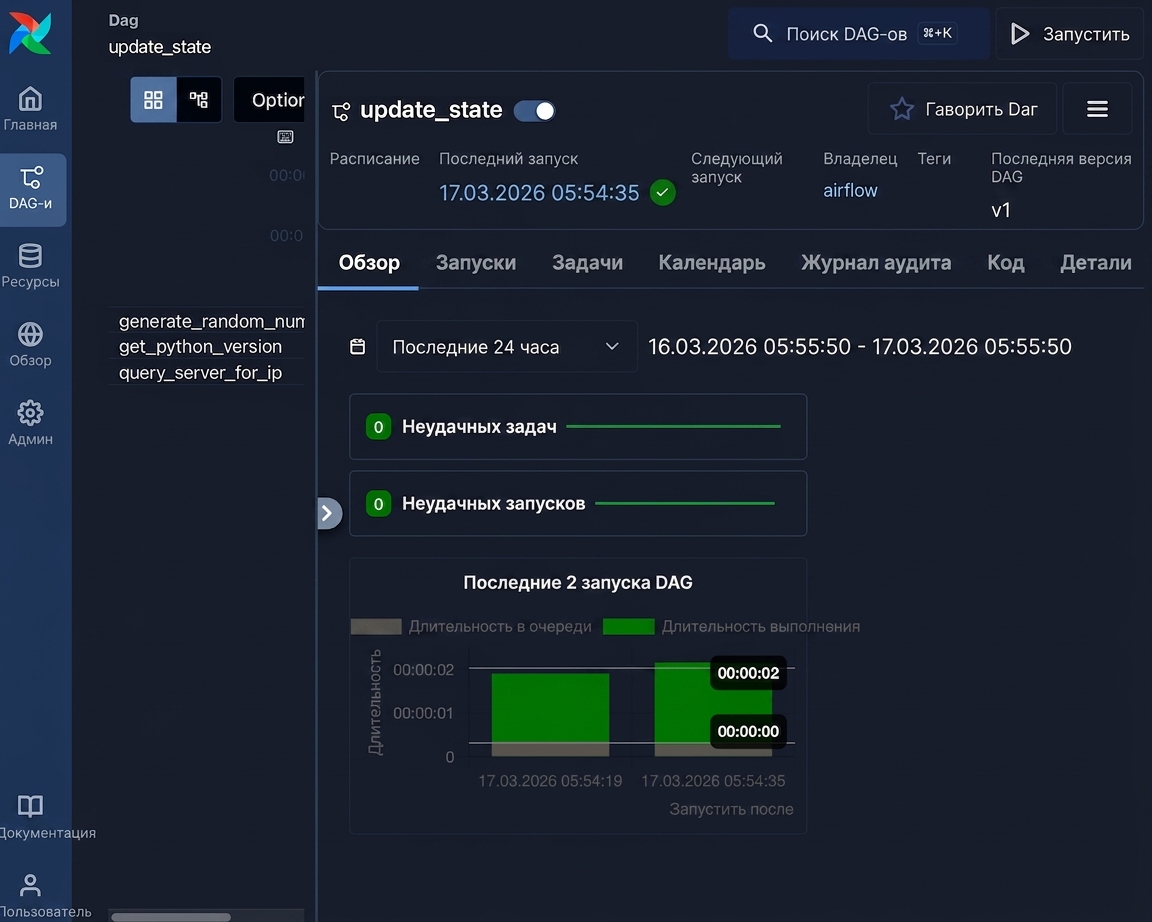Click the DAG icon next to update_state title

[x=341, y=112]
